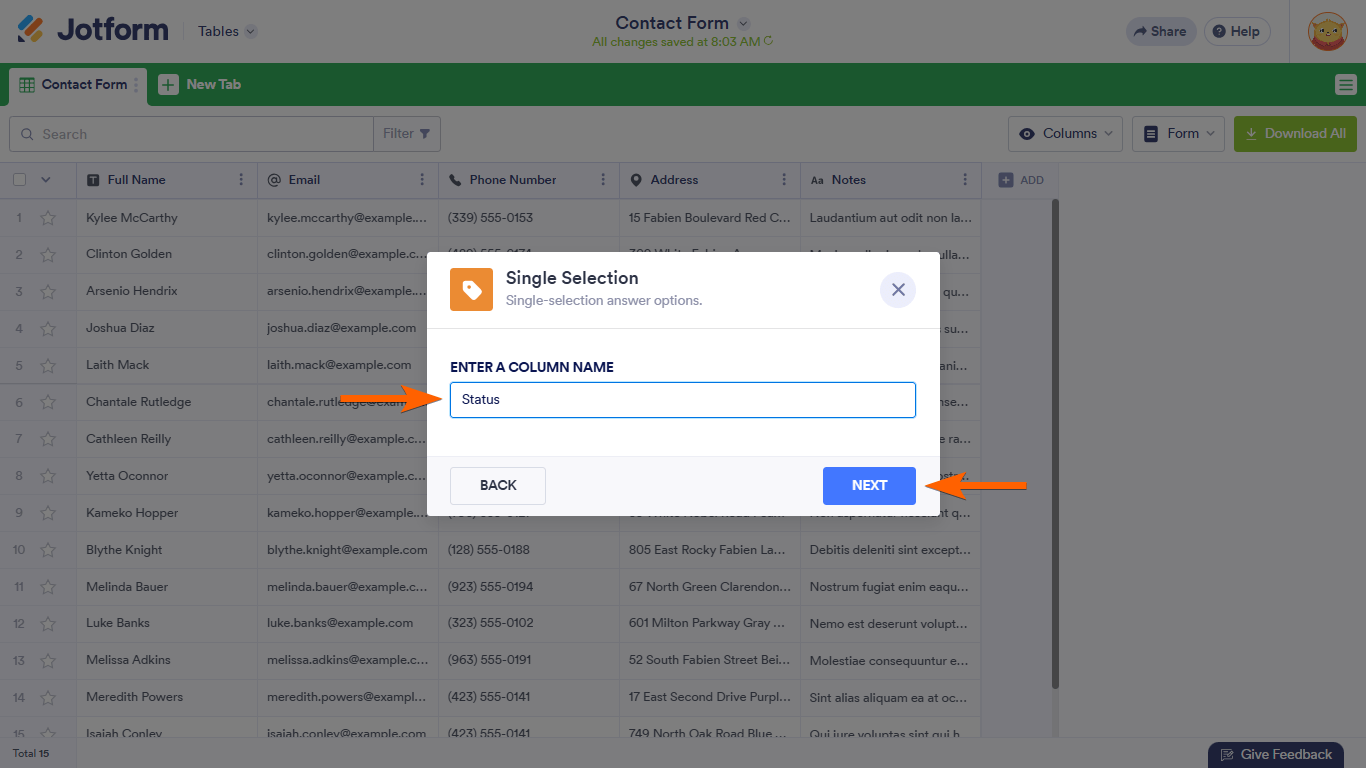Click the Kylee McCarthy name cell
The image size is (1366, 768).
167,218
